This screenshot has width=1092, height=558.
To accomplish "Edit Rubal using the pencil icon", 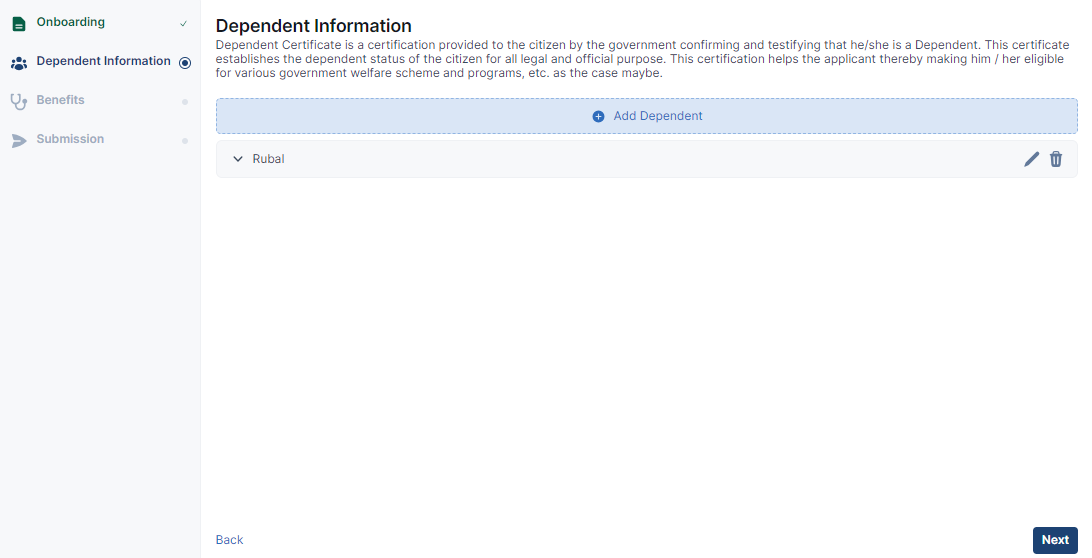I will (x=1031, y=159).
